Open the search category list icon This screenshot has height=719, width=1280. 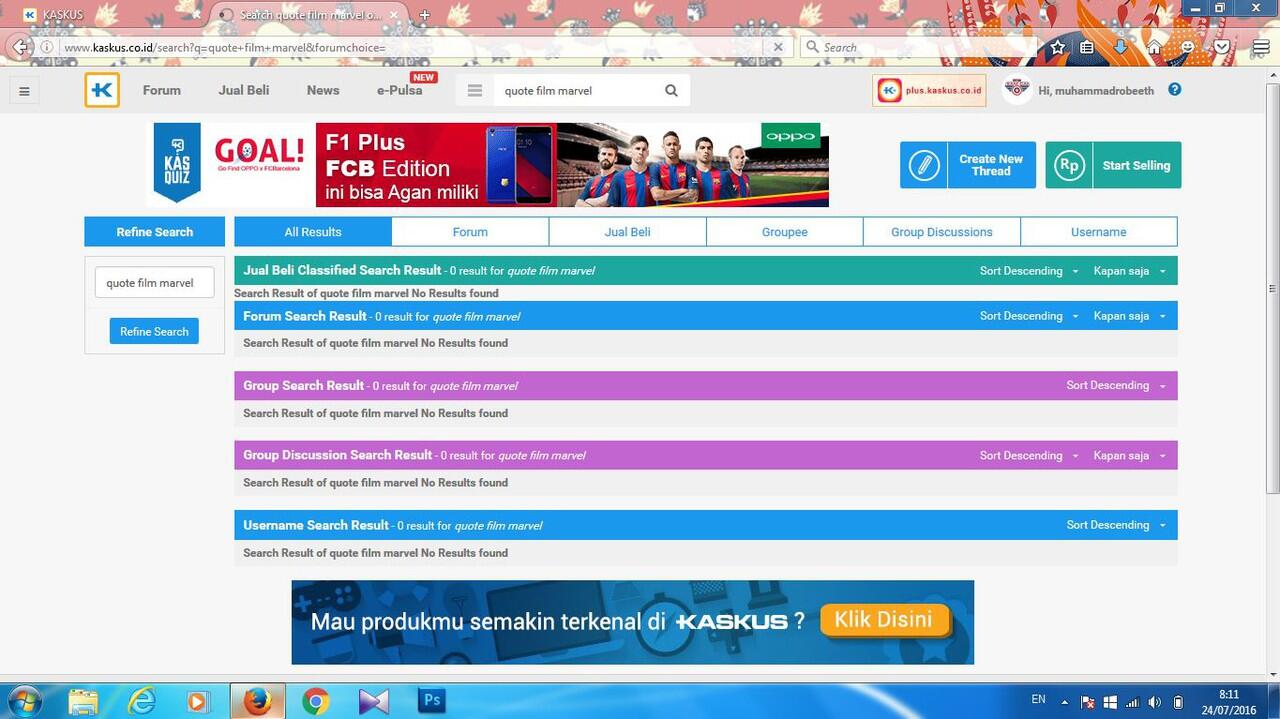tap(475, 91)
